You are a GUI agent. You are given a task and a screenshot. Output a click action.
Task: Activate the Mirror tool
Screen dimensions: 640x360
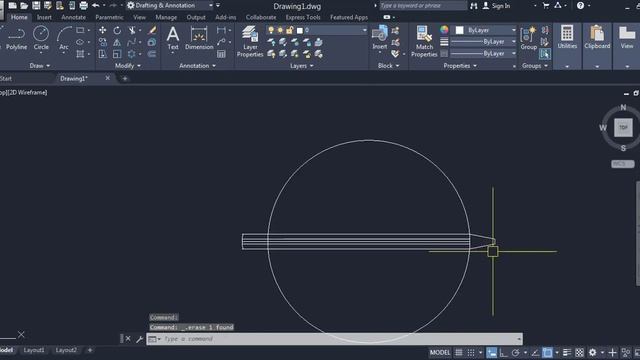[x=117, y=42]
